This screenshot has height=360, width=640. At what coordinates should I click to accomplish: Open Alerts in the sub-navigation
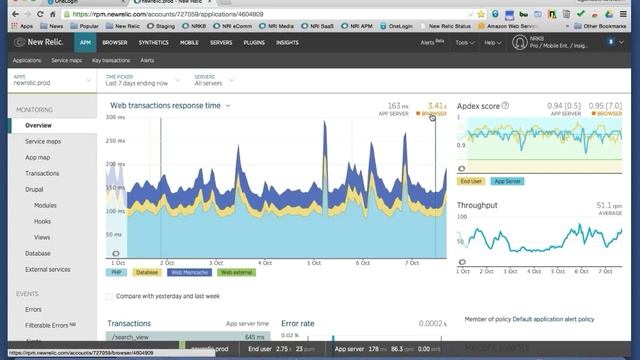[x=147, y=60]
